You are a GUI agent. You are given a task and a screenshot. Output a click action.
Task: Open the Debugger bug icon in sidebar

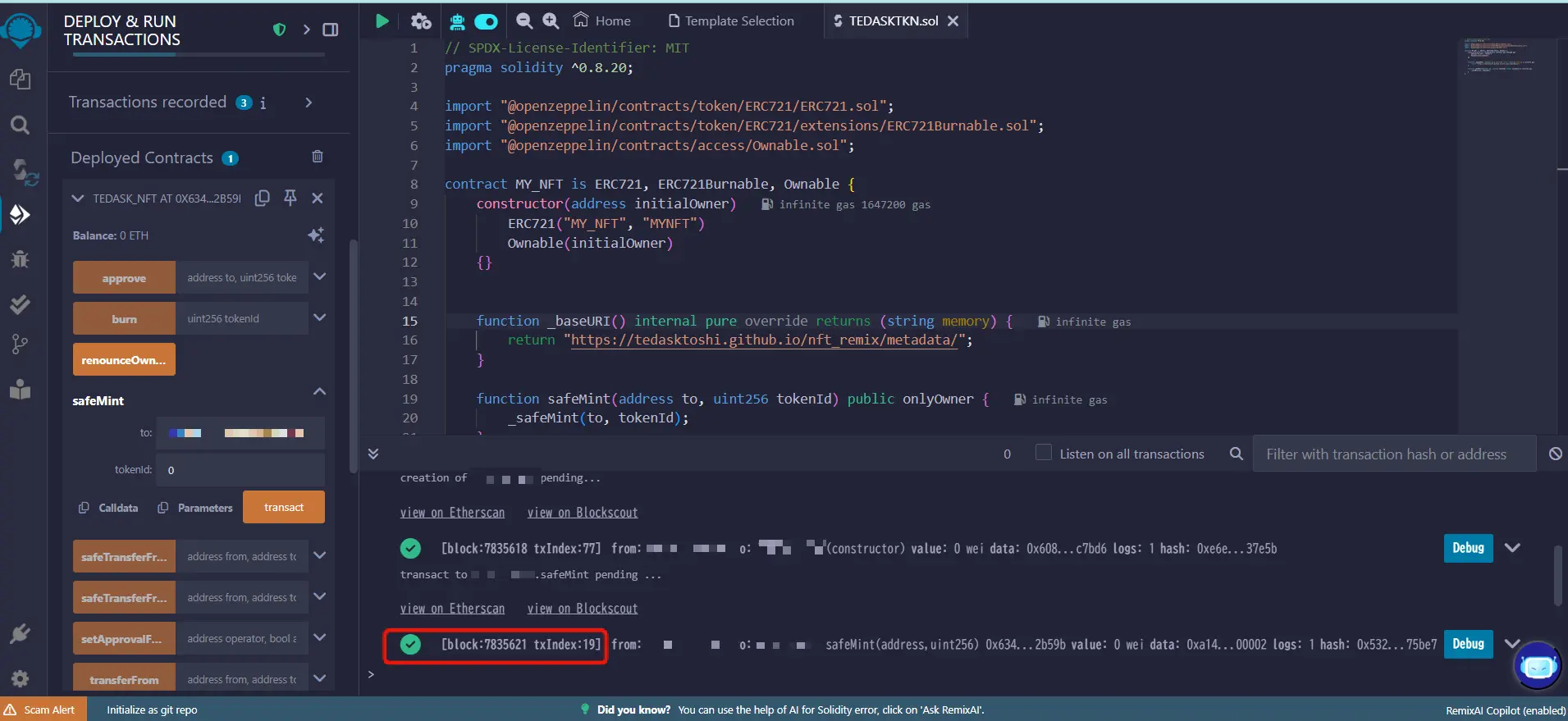[x=20, y=260]
